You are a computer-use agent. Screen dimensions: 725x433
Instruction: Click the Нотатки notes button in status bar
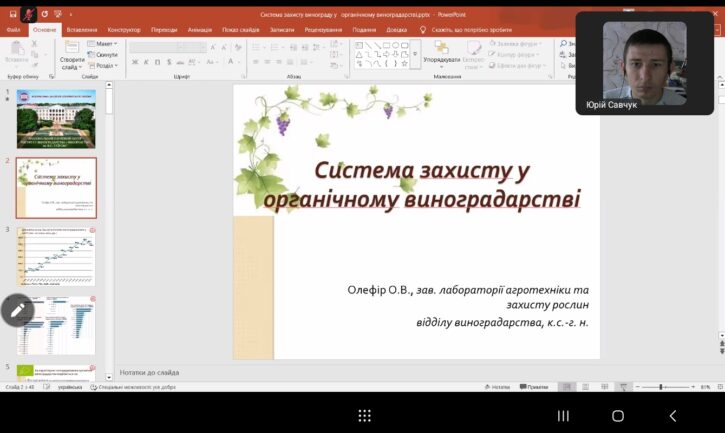497,387
